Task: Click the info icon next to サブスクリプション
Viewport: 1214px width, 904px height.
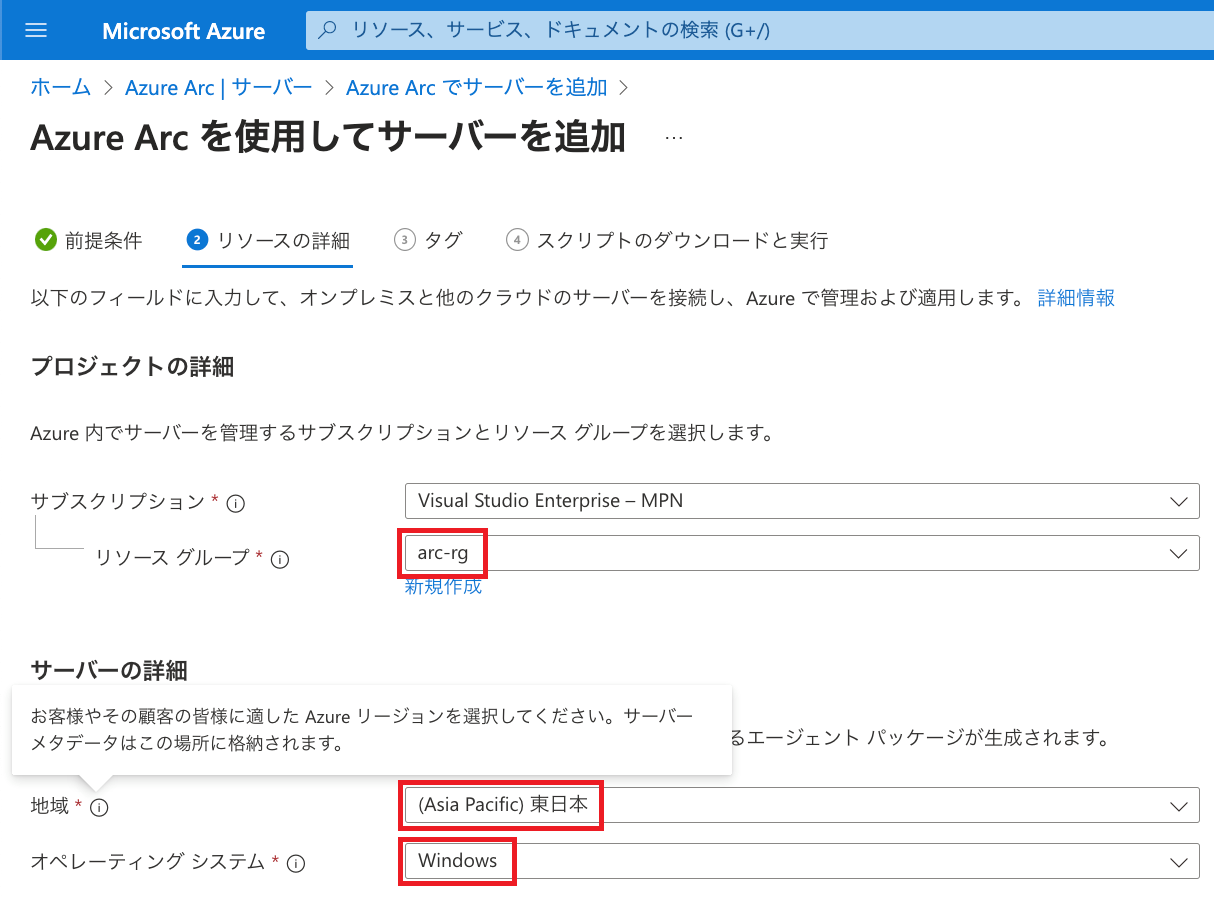Action: (236, 504)
